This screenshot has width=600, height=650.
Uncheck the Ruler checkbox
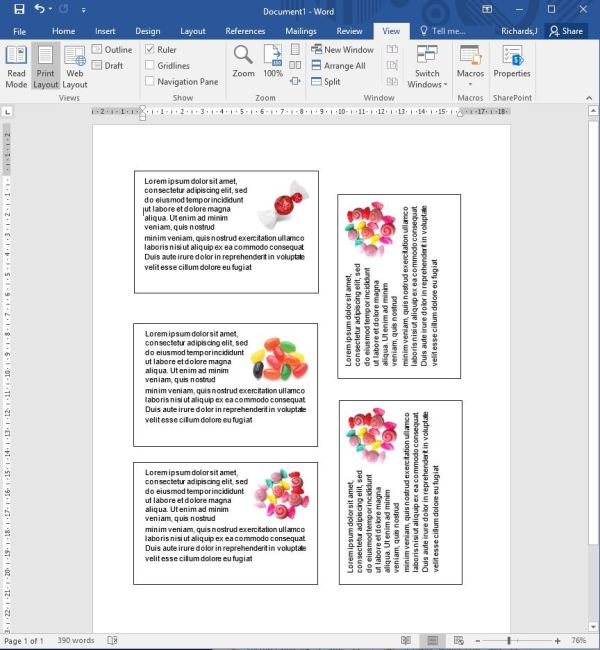(150, 49)
